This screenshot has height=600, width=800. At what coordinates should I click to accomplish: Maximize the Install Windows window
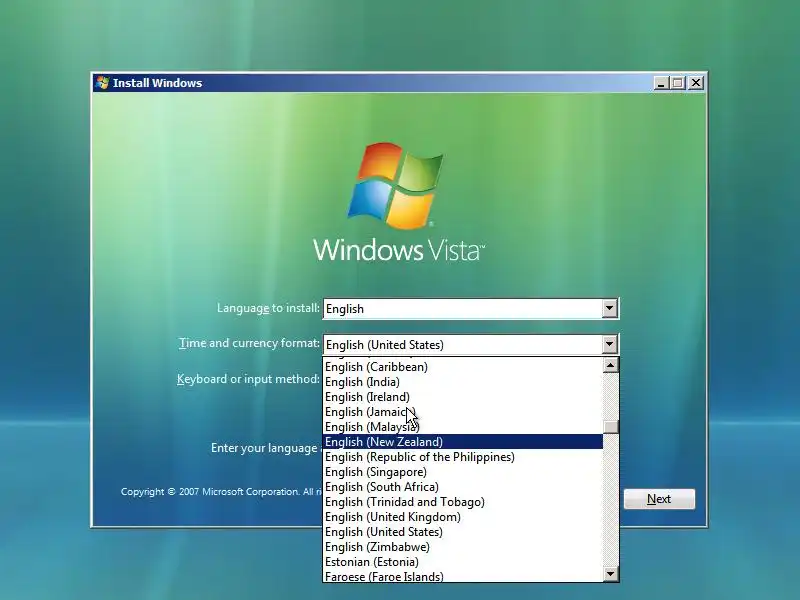coord(678,83)
